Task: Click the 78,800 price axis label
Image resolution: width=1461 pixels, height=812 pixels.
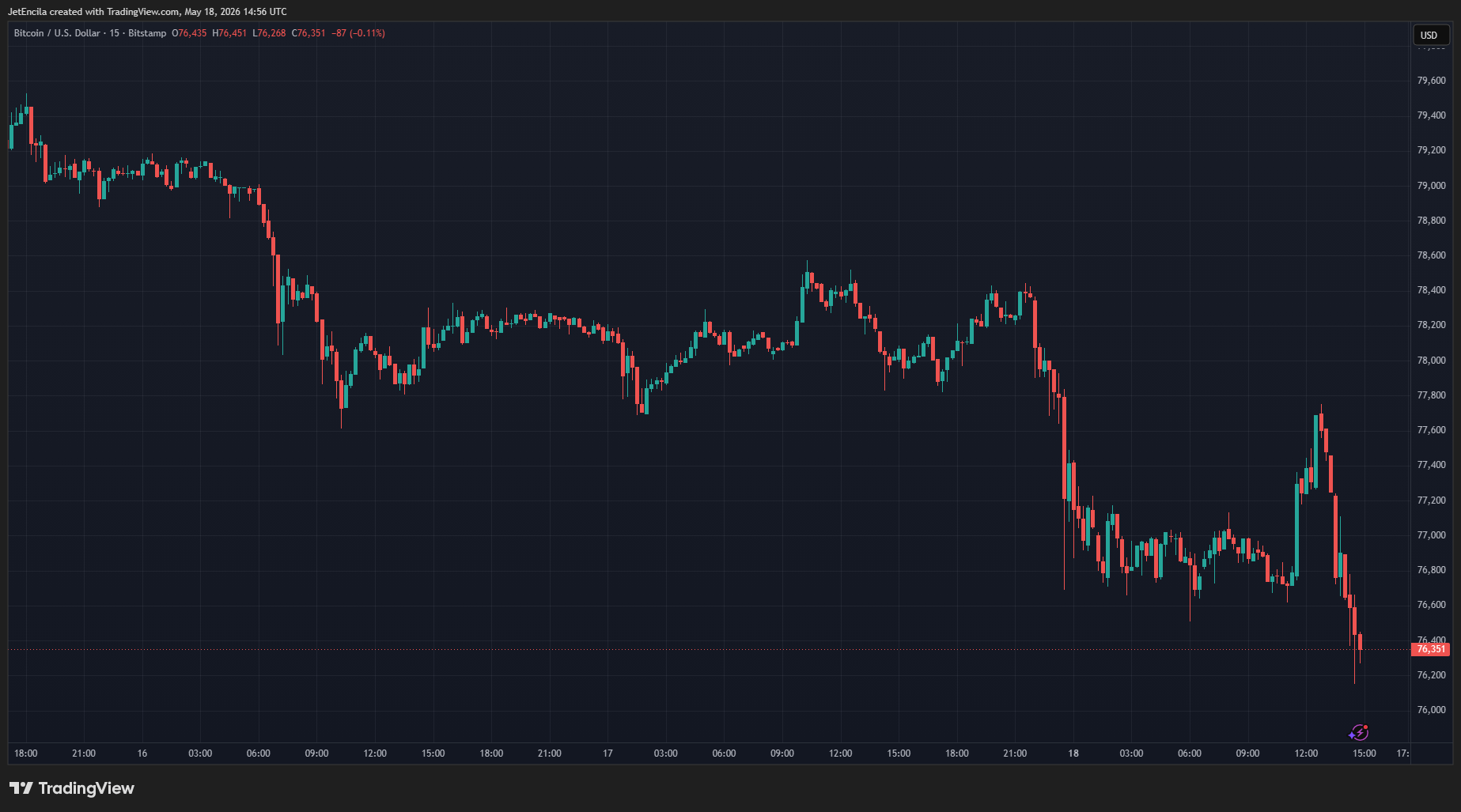Action: [1431, 221]
